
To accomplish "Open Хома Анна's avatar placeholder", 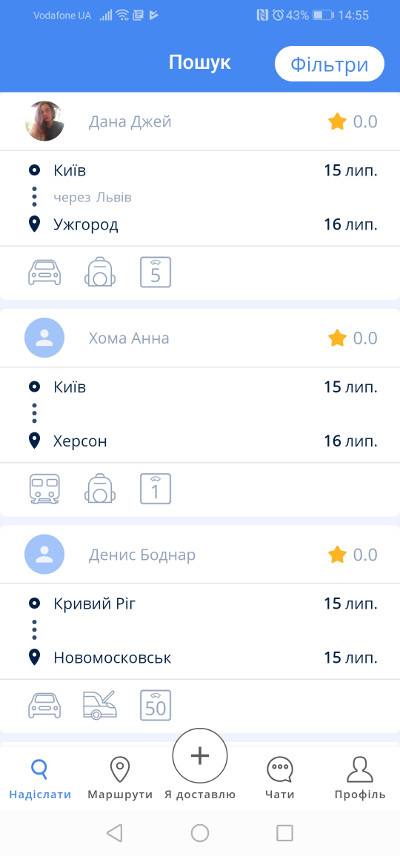I will point(44,338).
